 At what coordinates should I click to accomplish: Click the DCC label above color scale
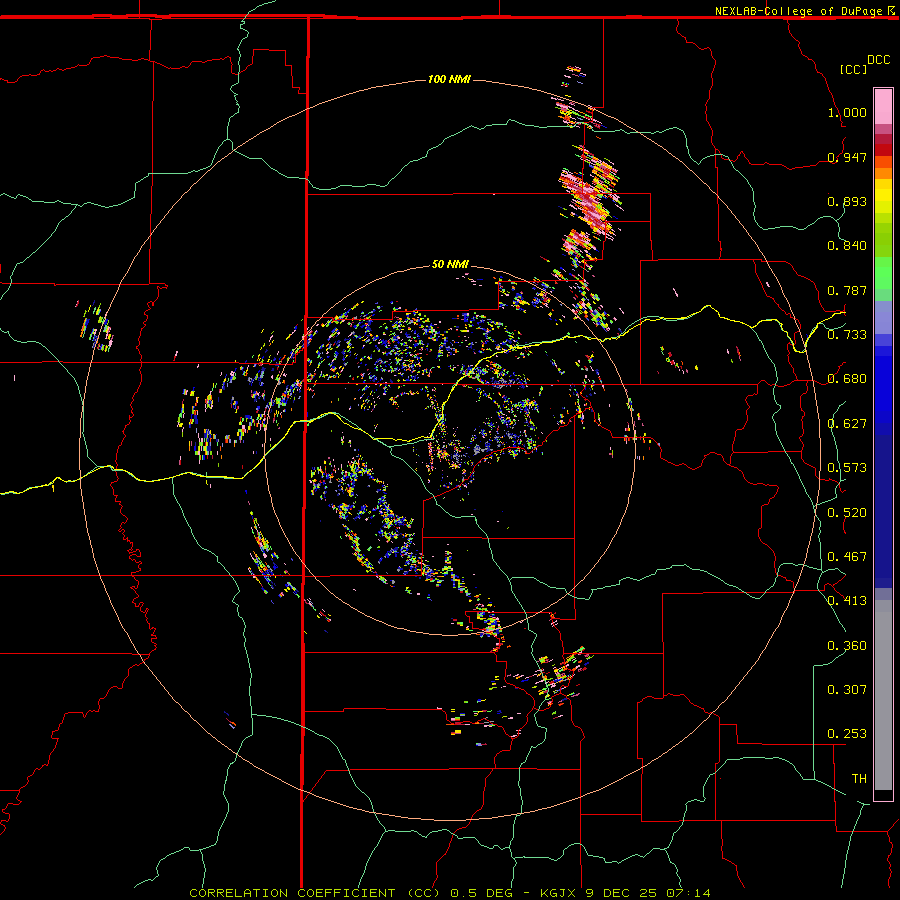tap(878, 60)
